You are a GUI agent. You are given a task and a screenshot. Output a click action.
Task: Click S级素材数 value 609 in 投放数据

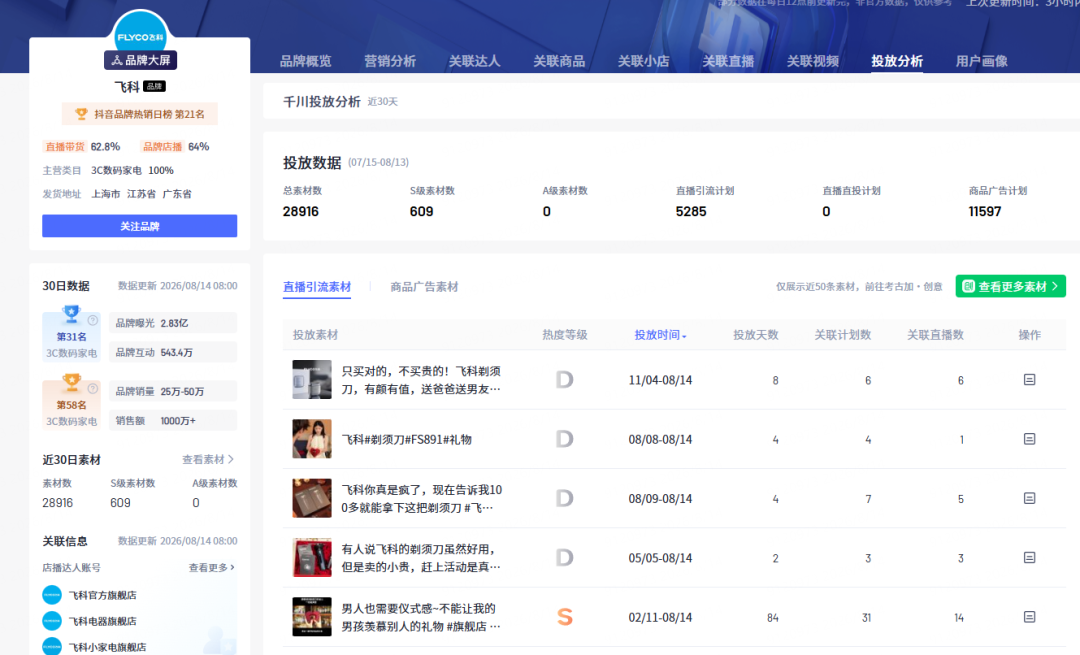[x=422, y=211]
